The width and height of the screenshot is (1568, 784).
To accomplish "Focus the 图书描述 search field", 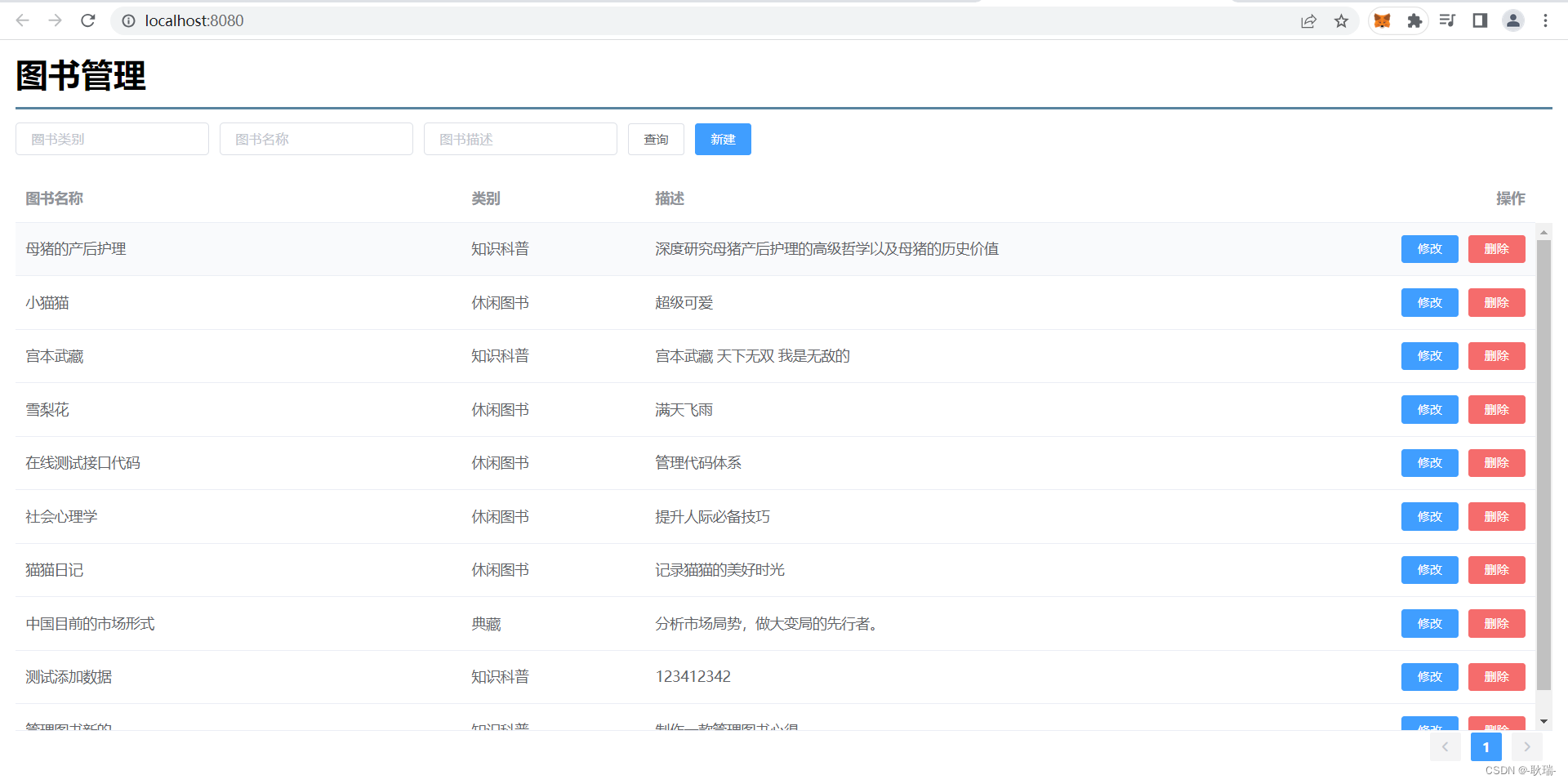I will (x=520, y=139).
